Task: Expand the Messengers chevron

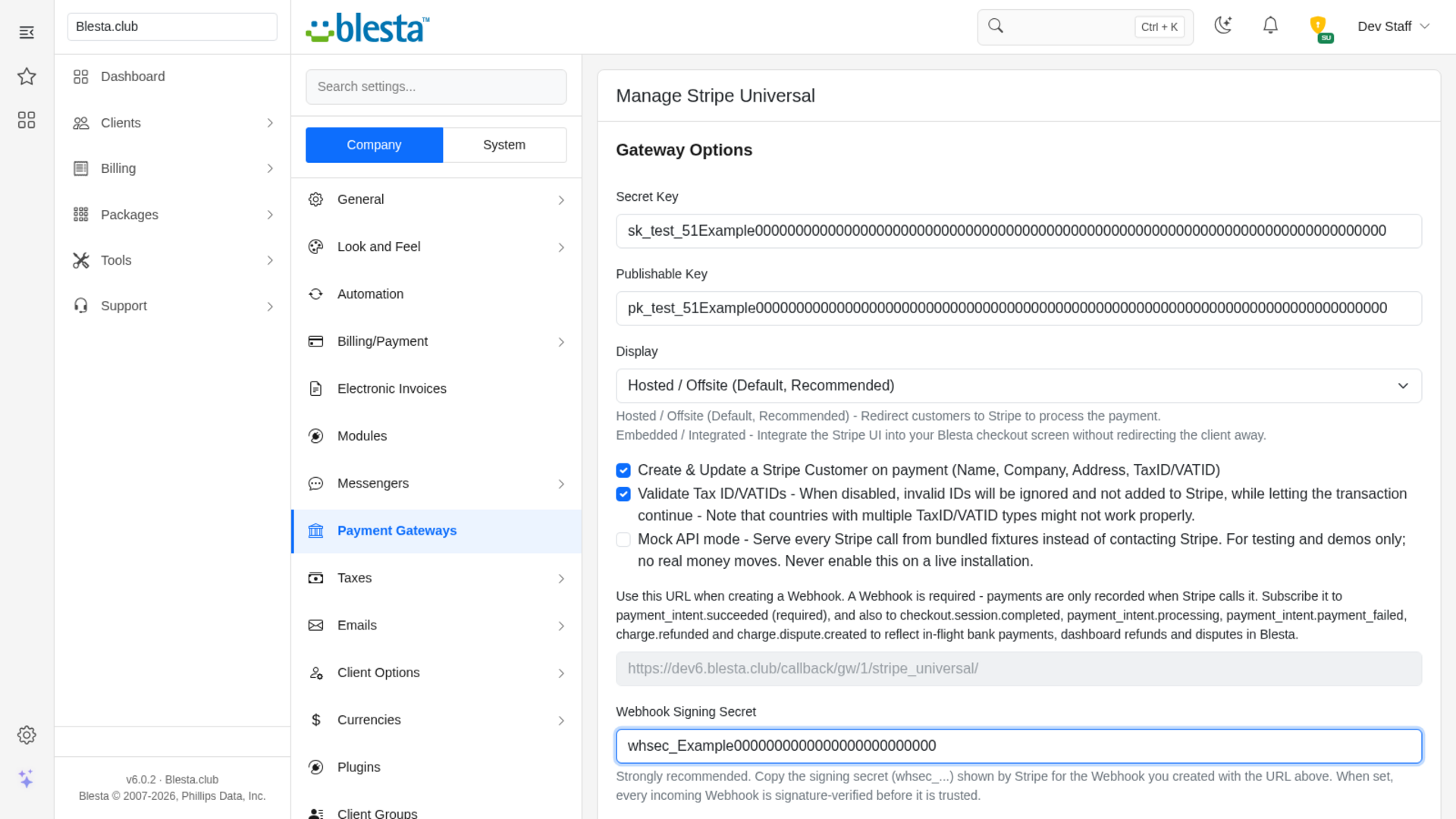Action: (561, 484)
